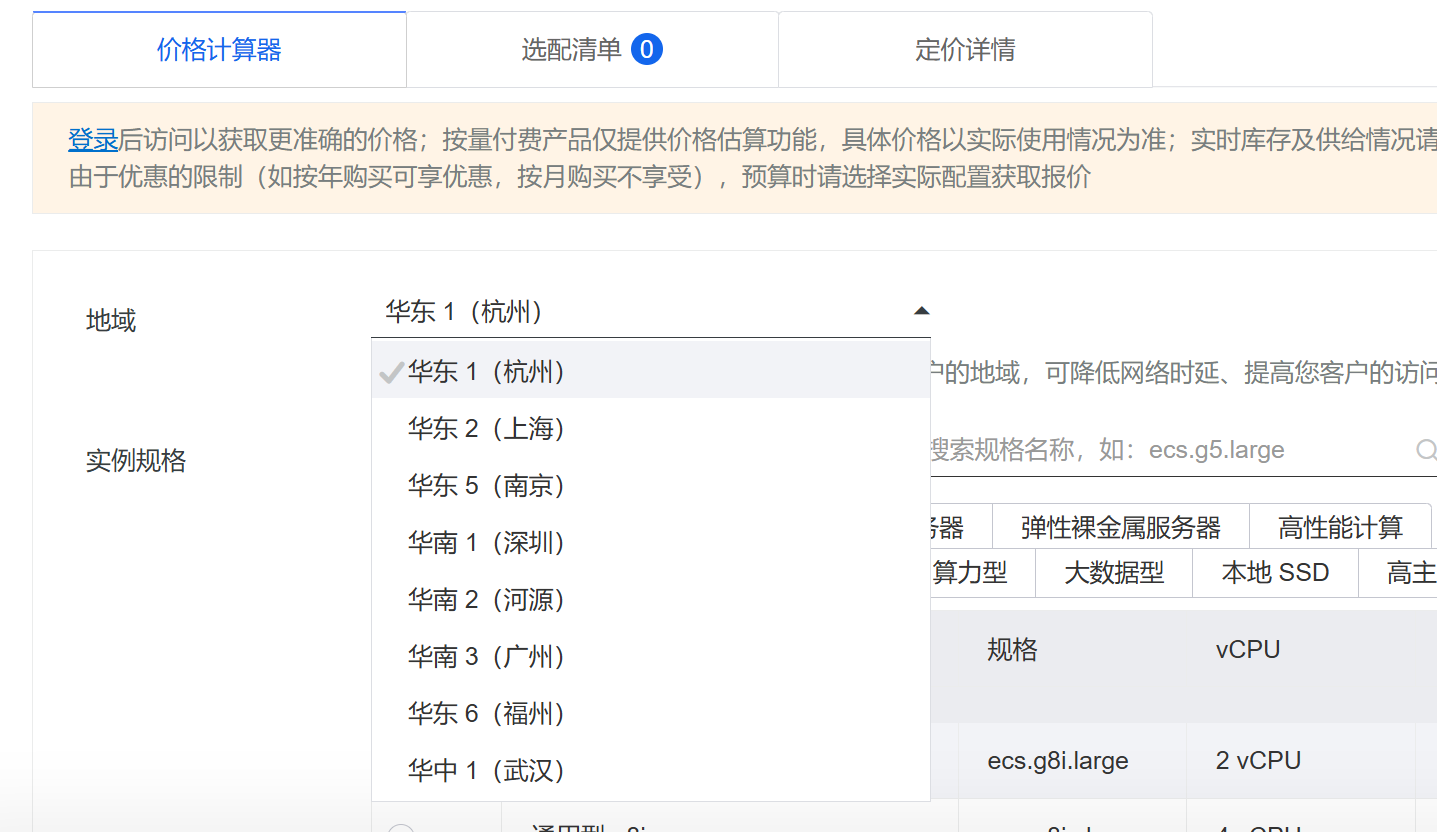Image resolution: width=1437 pixels, height=840 pixels.
Task: Open the 定价详情 tab
Action: coord(965,49)
